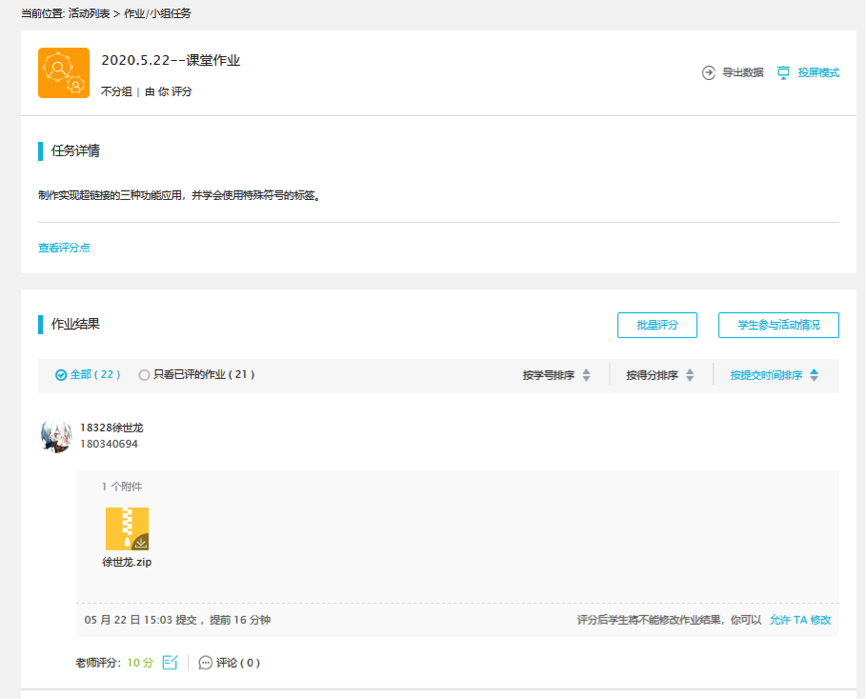The width and height of the screenshot is (866, 699).
Task: Download the 徐世龙.zip archive icon
Action: pos(127,528)
